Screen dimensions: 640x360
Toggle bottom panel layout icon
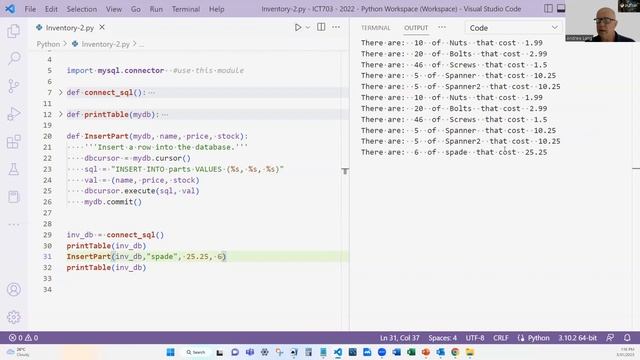[561, 9]
